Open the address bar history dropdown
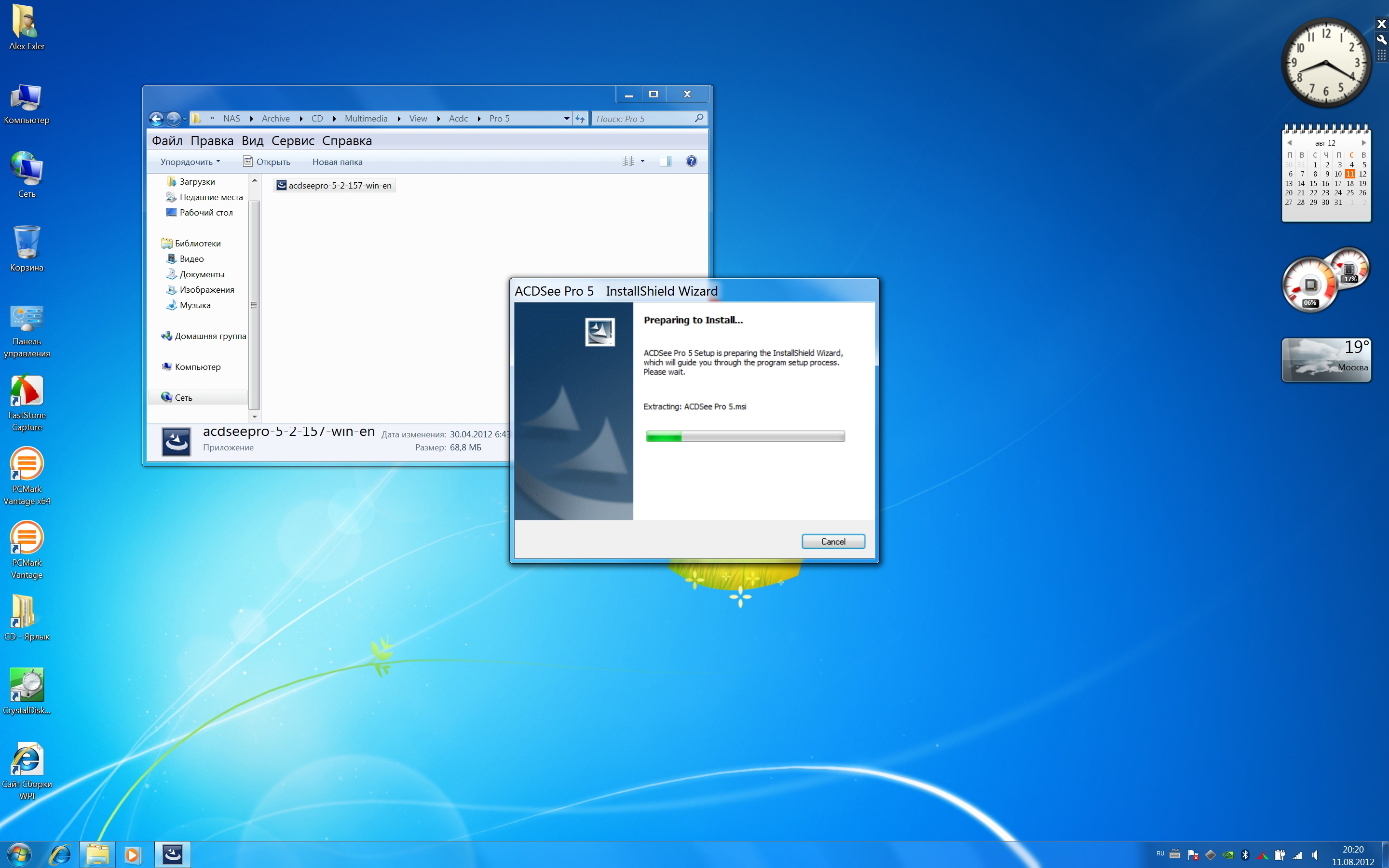 pyautogui.click(x=567, y=119)
